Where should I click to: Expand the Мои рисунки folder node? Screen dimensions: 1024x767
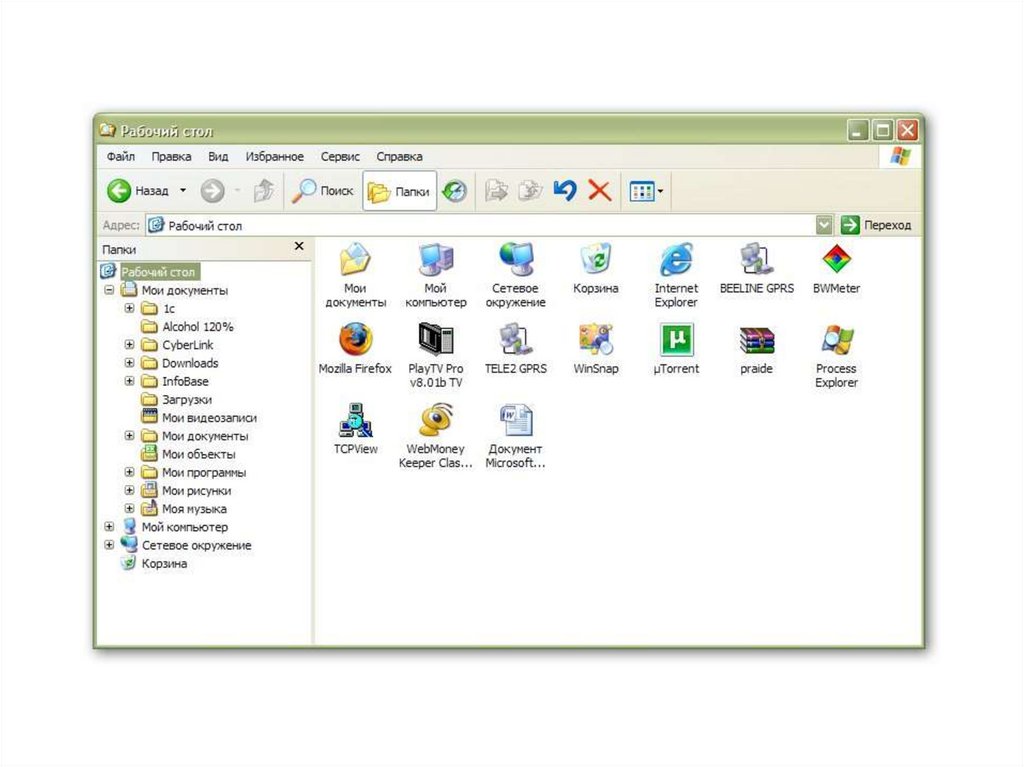tap(129, 490)
